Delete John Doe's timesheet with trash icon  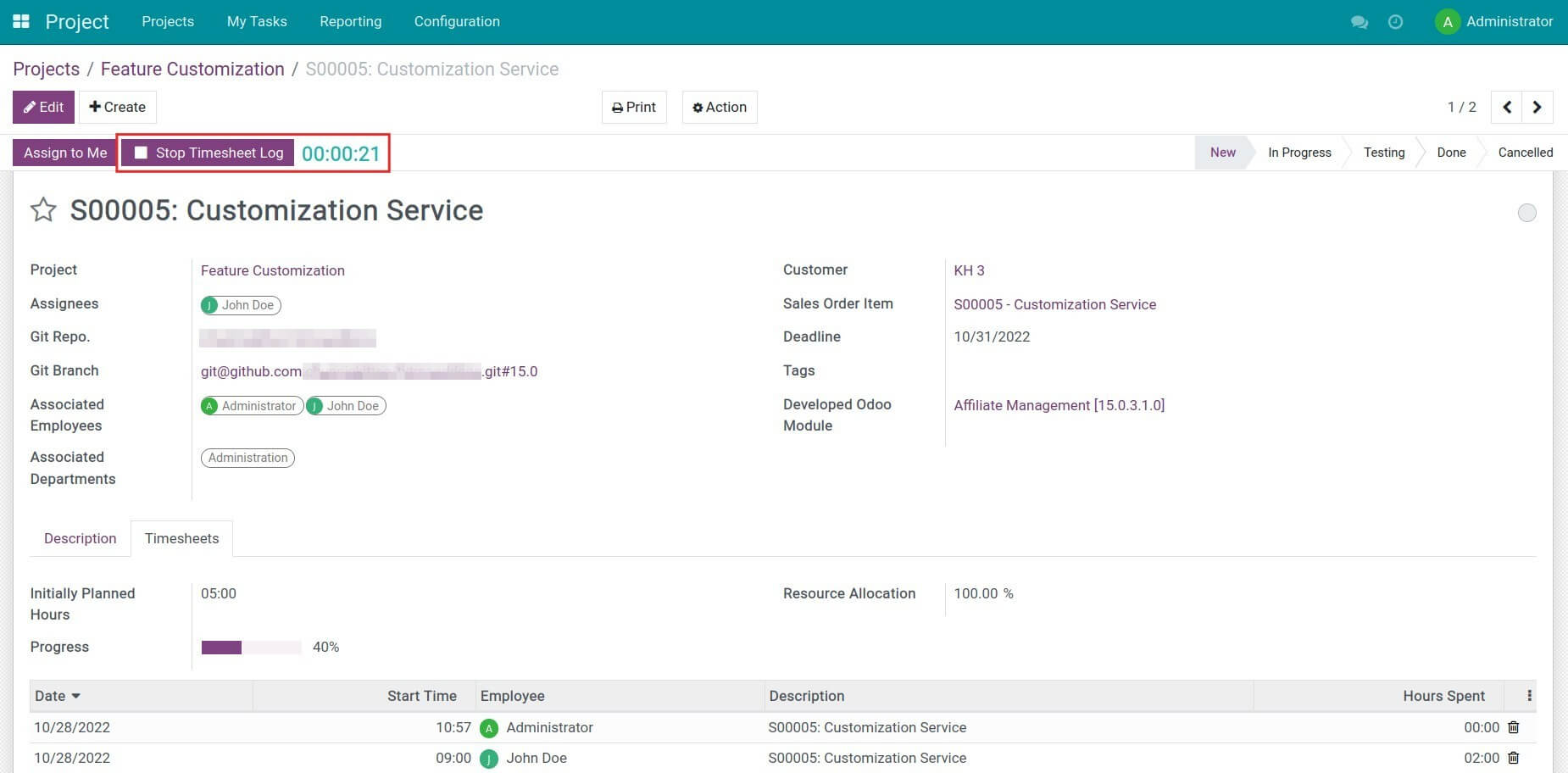[x=1514, y=758]
